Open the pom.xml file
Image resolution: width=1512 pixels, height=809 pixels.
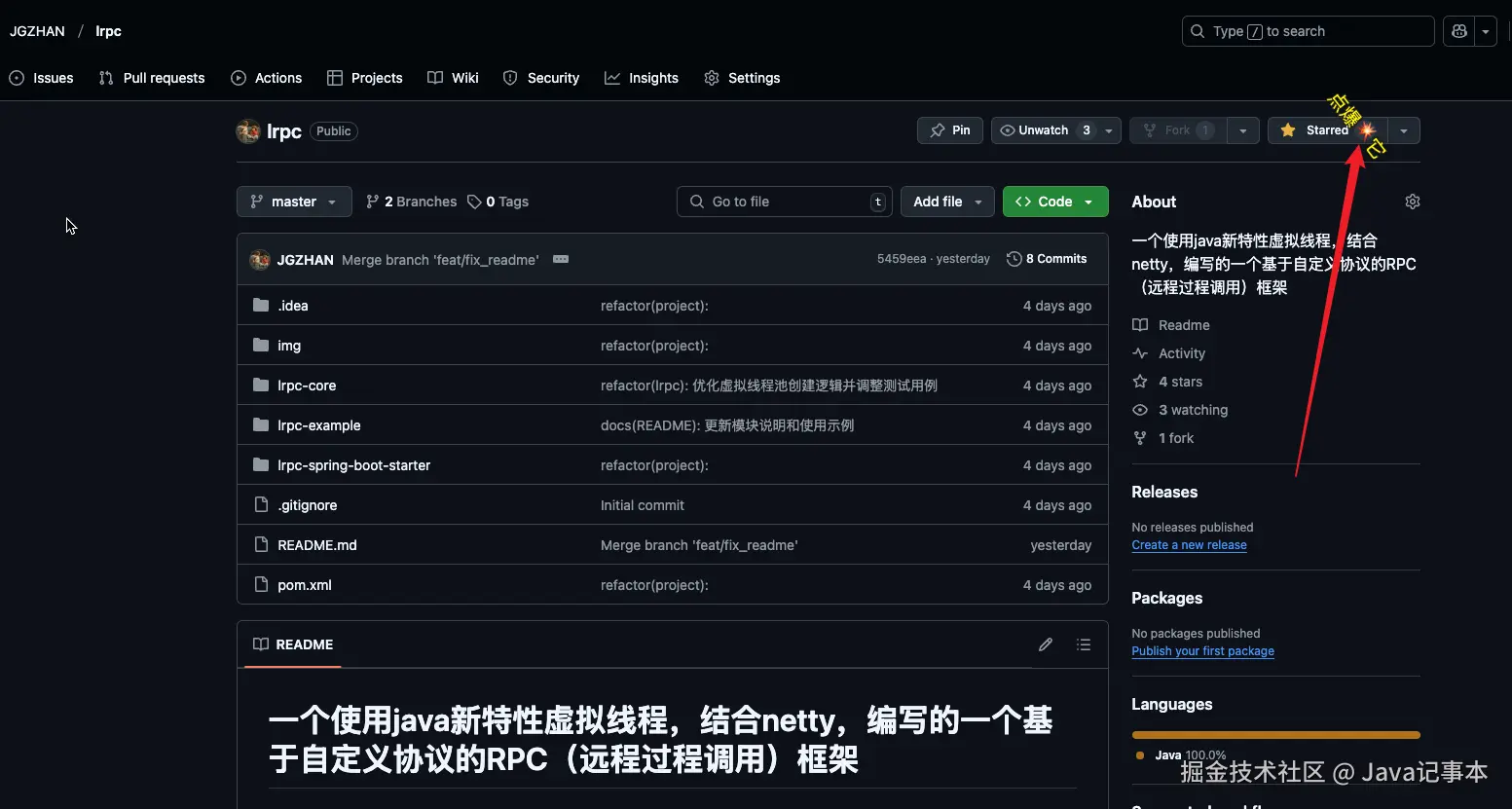[305, 585]
